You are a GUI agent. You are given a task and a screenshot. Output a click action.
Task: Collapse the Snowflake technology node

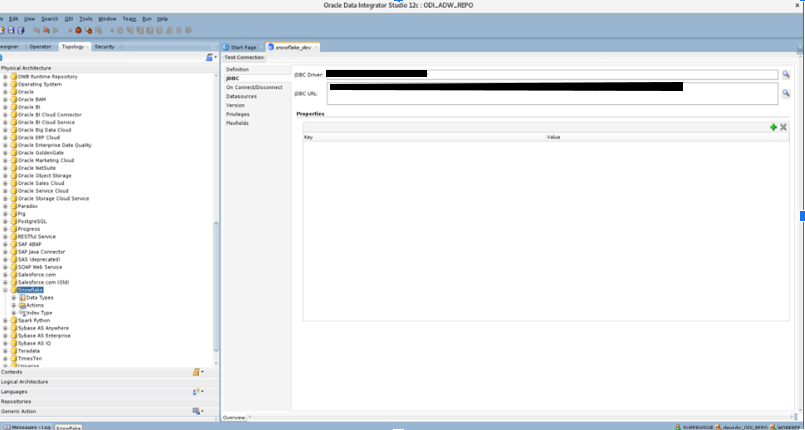point(6,290)
